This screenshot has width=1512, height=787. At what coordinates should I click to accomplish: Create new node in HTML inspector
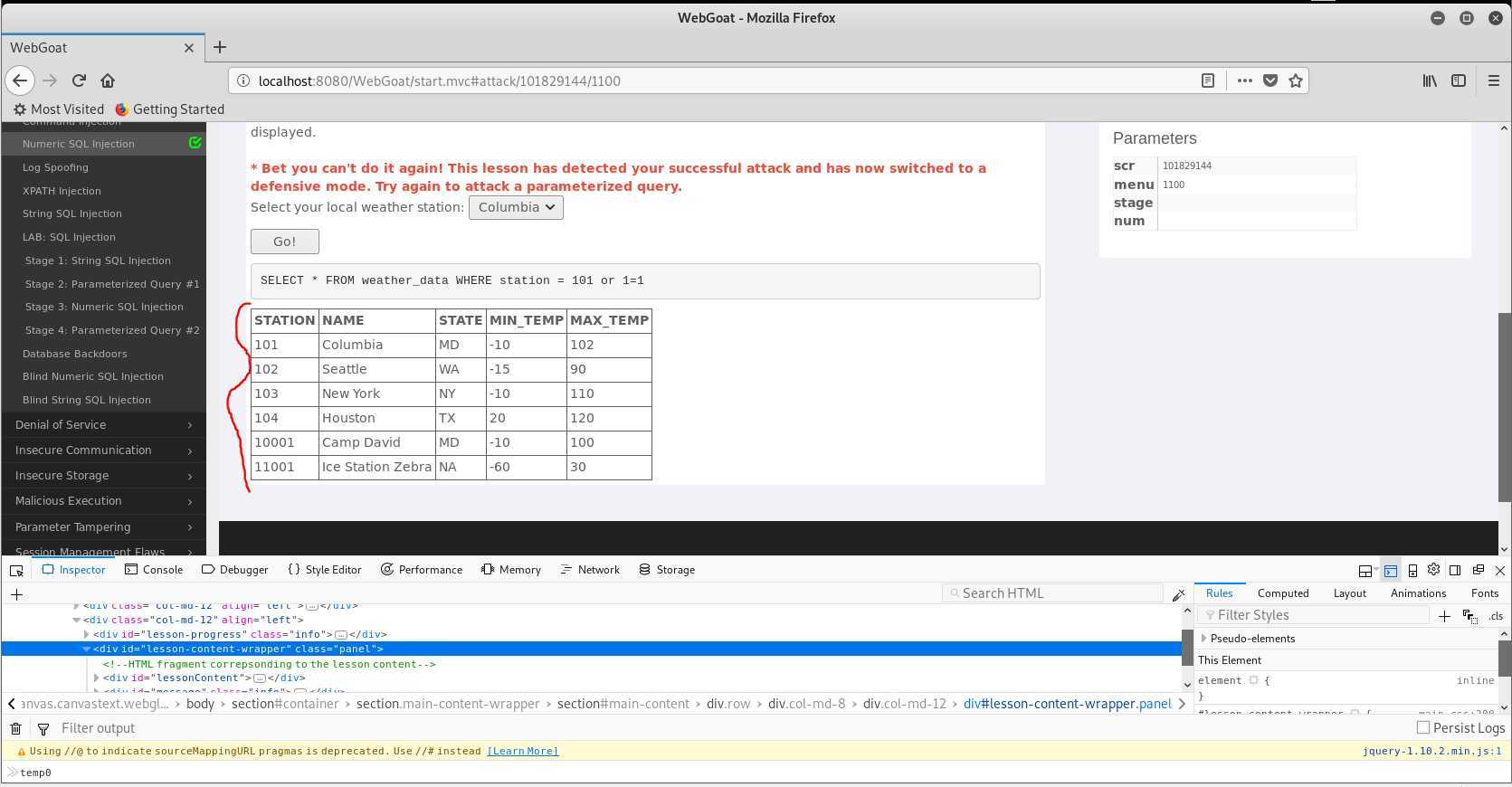click(16, 594)
